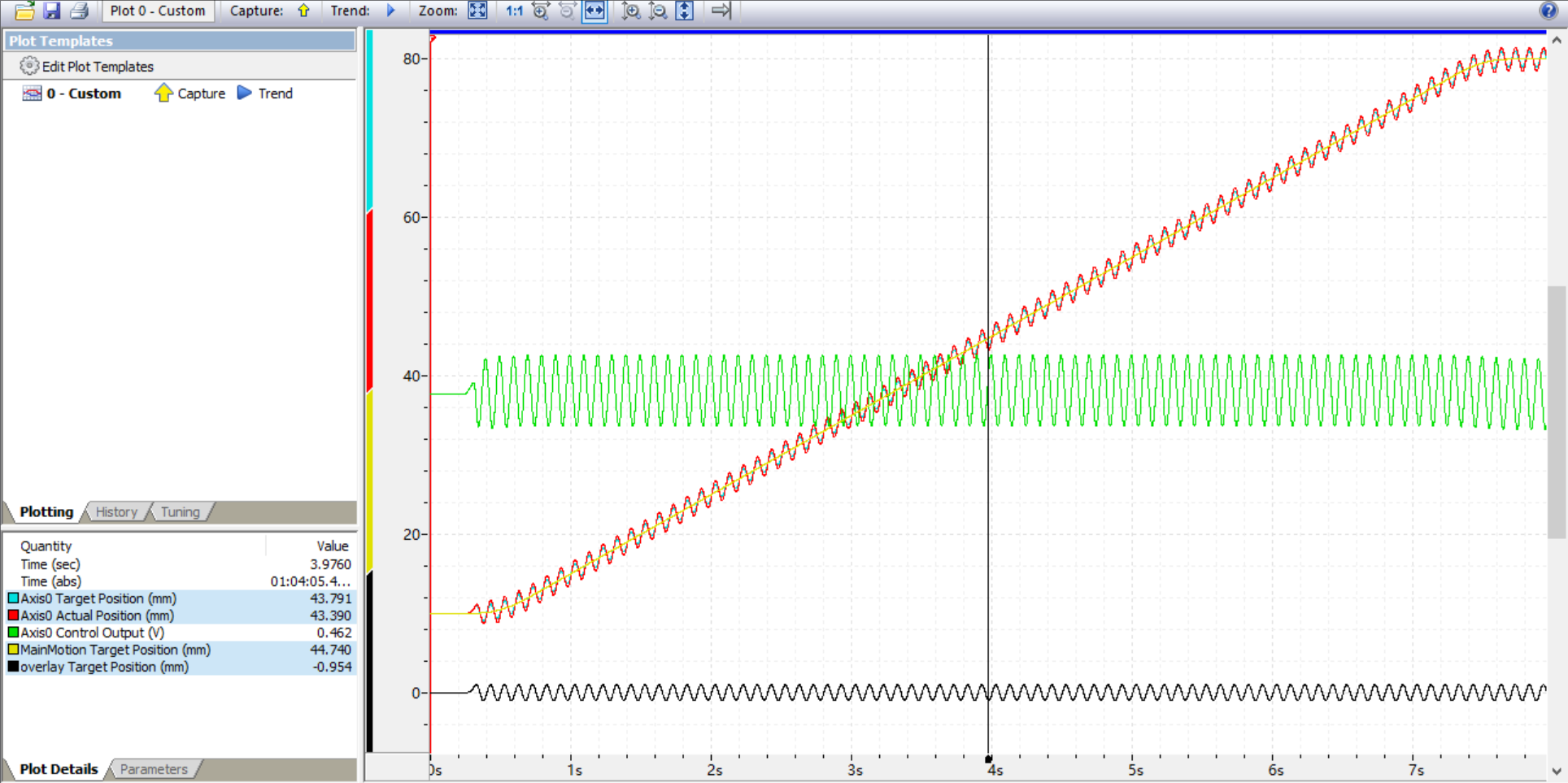Screen dimensions: 1568x783
Task: Click the cursor marker at 4s on time axis
Action: [988, 759]
